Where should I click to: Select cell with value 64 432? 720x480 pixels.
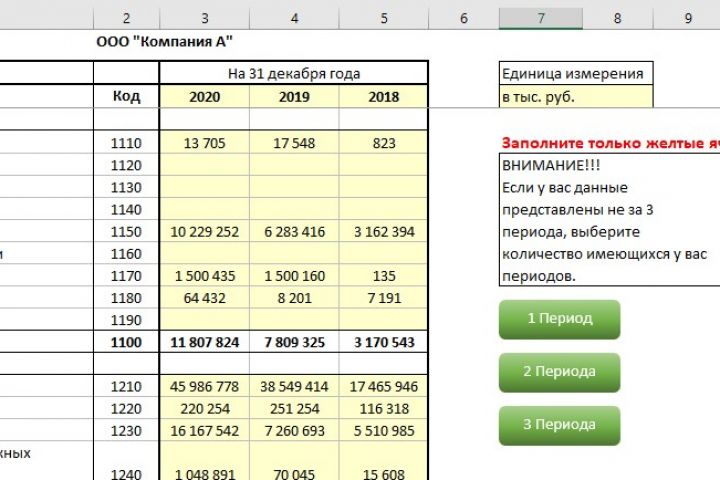click(204, 298)
